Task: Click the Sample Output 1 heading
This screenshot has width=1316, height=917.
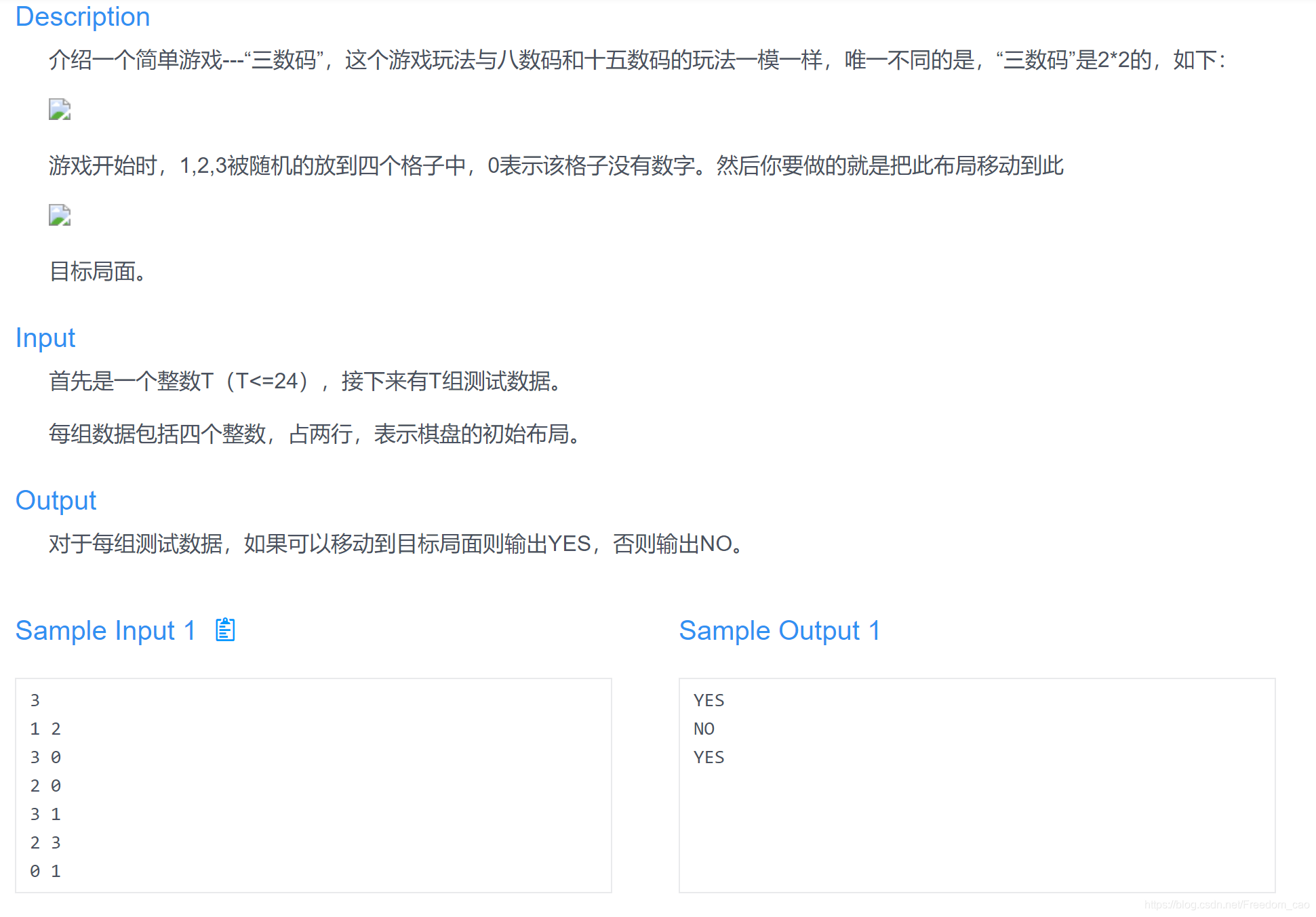Action: (x=780, y=630)
